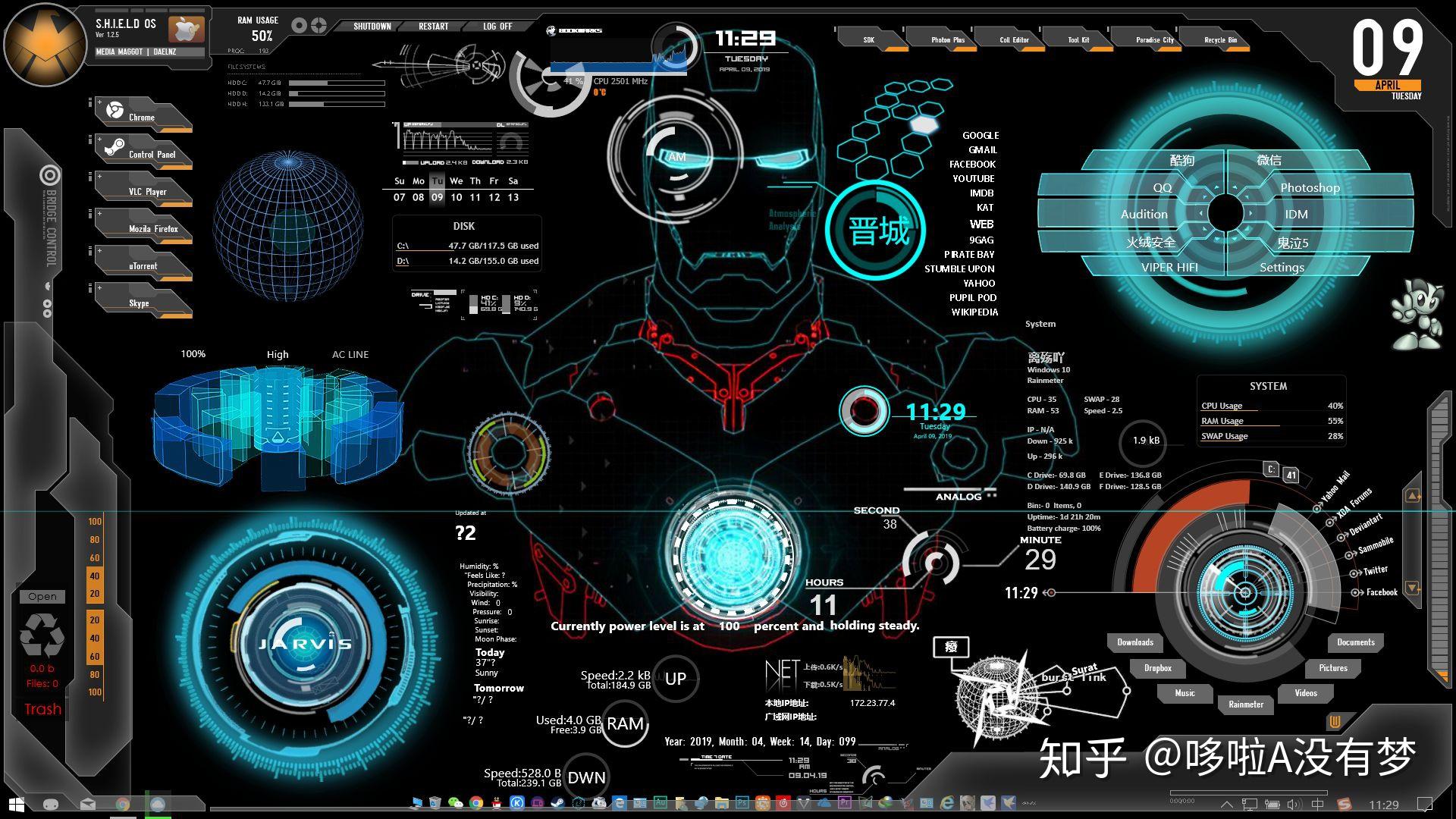Open Control Panel launcher with Steam icon
Image resolution: width=1456 pixels, height=819 pixels.
[x=143, y=152]
